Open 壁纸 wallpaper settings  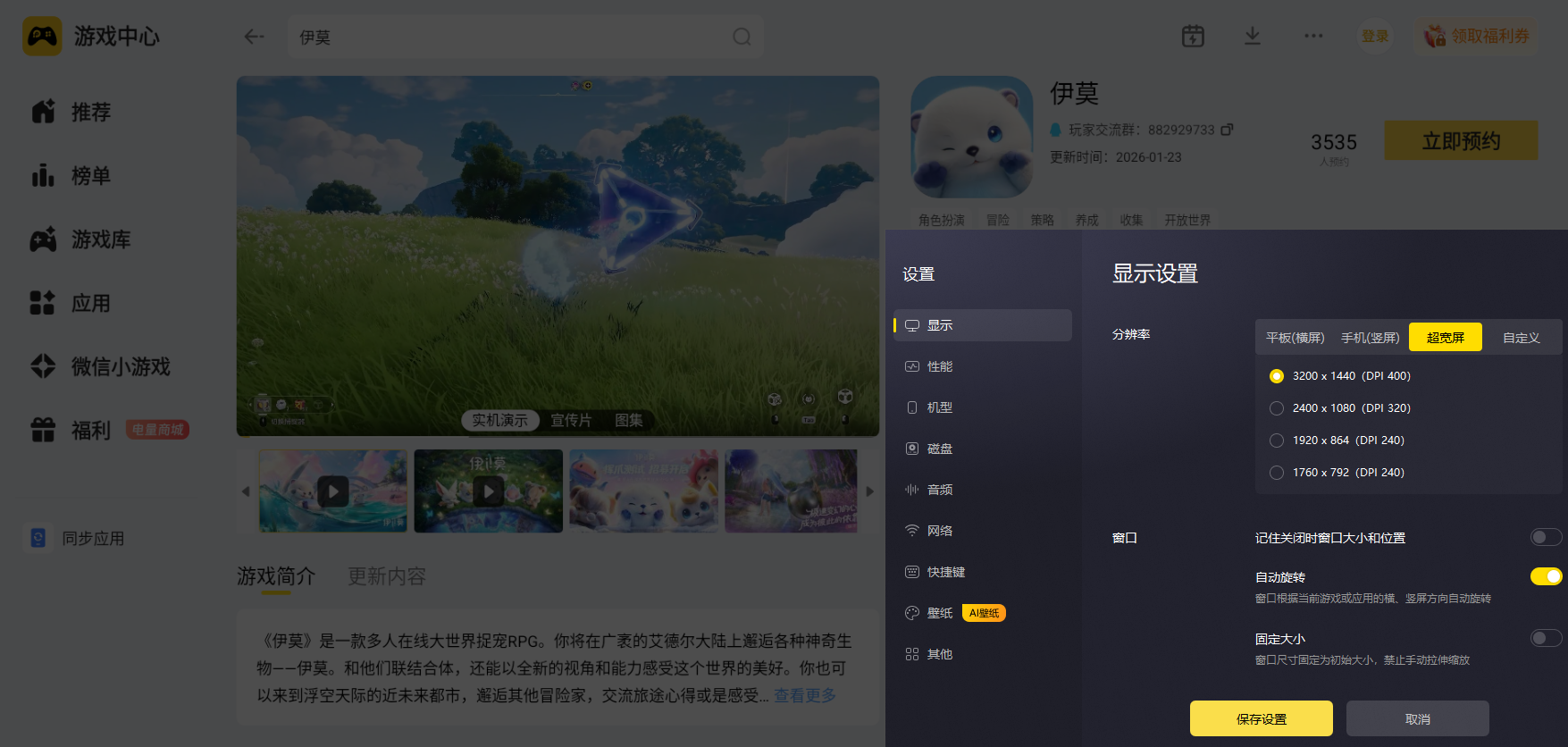pyautogui.click(x=983, y=613)
